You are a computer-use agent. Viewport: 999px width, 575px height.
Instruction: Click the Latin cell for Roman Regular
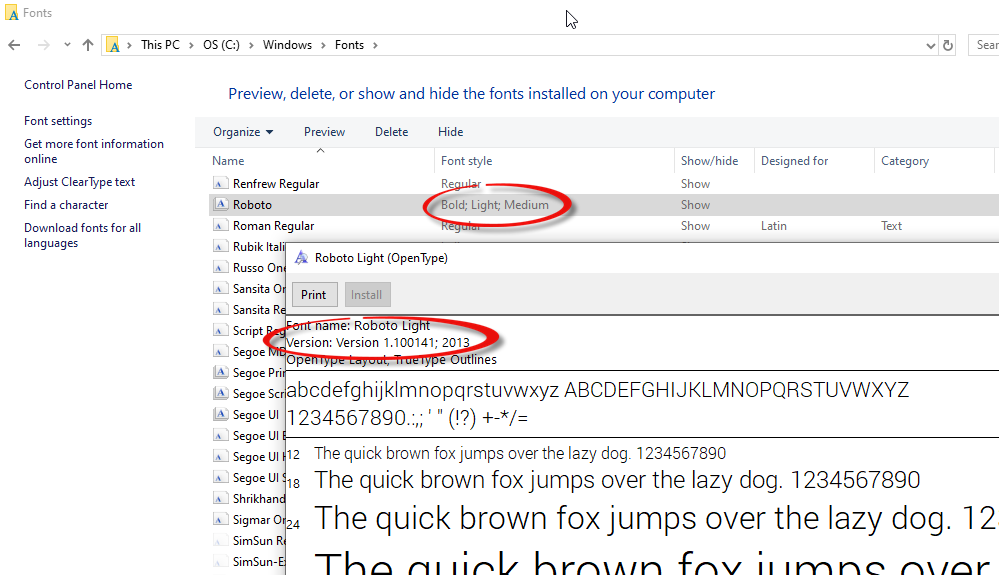(x=773, y=225)
